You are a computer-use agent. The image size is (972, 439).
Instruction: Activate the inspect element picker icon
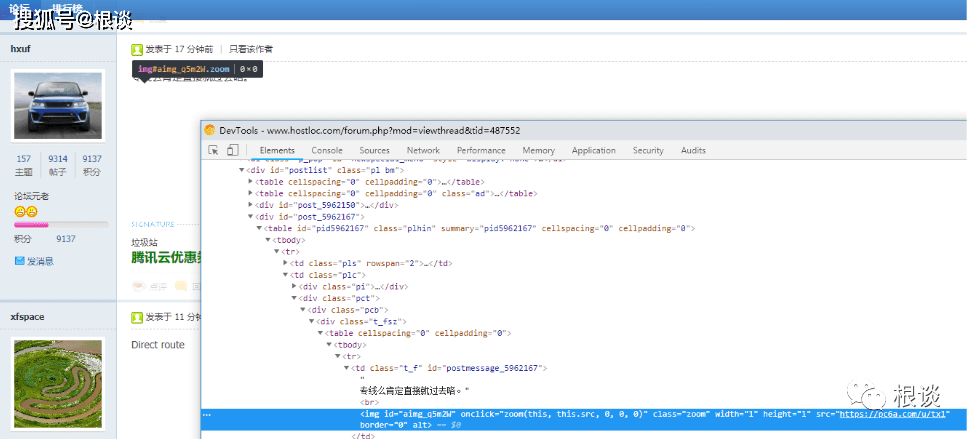click(x=213, y=150)
